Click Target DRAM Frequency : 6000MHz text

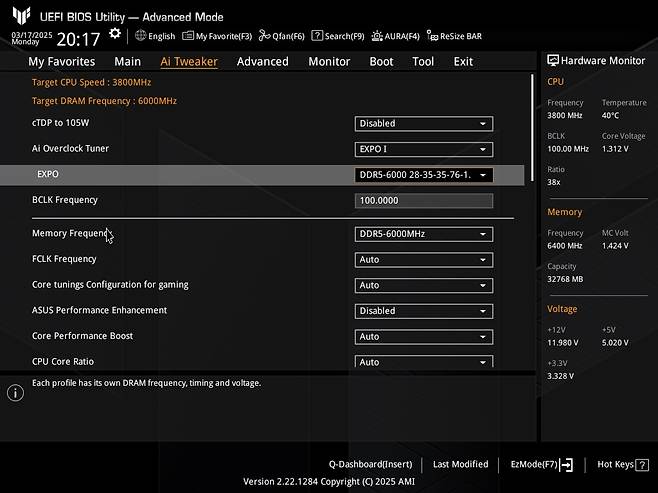pos(104,101)
